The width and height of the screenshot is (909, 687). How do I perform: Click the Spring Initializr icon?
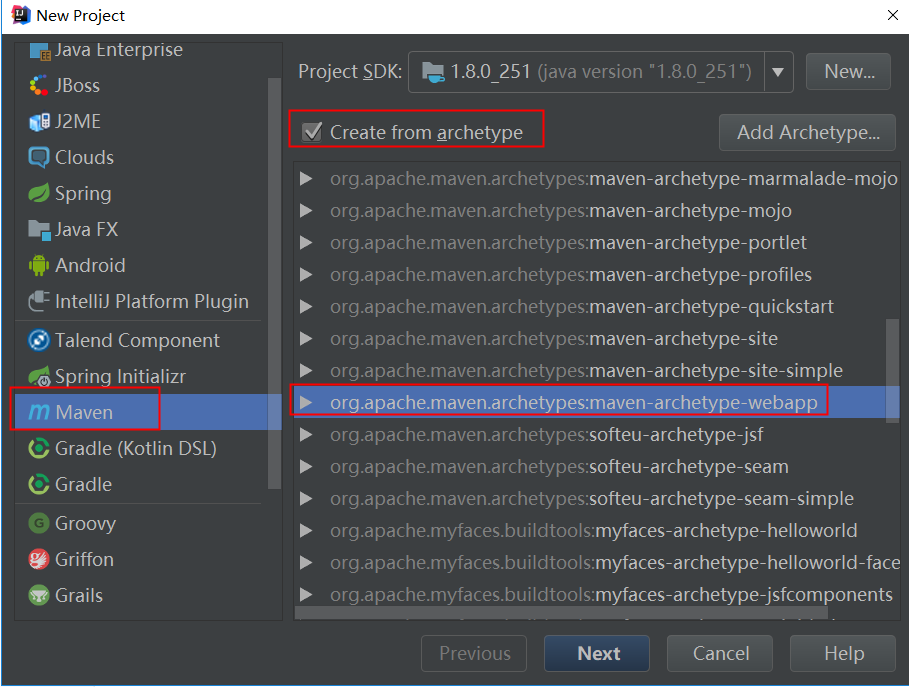point(39,377)
